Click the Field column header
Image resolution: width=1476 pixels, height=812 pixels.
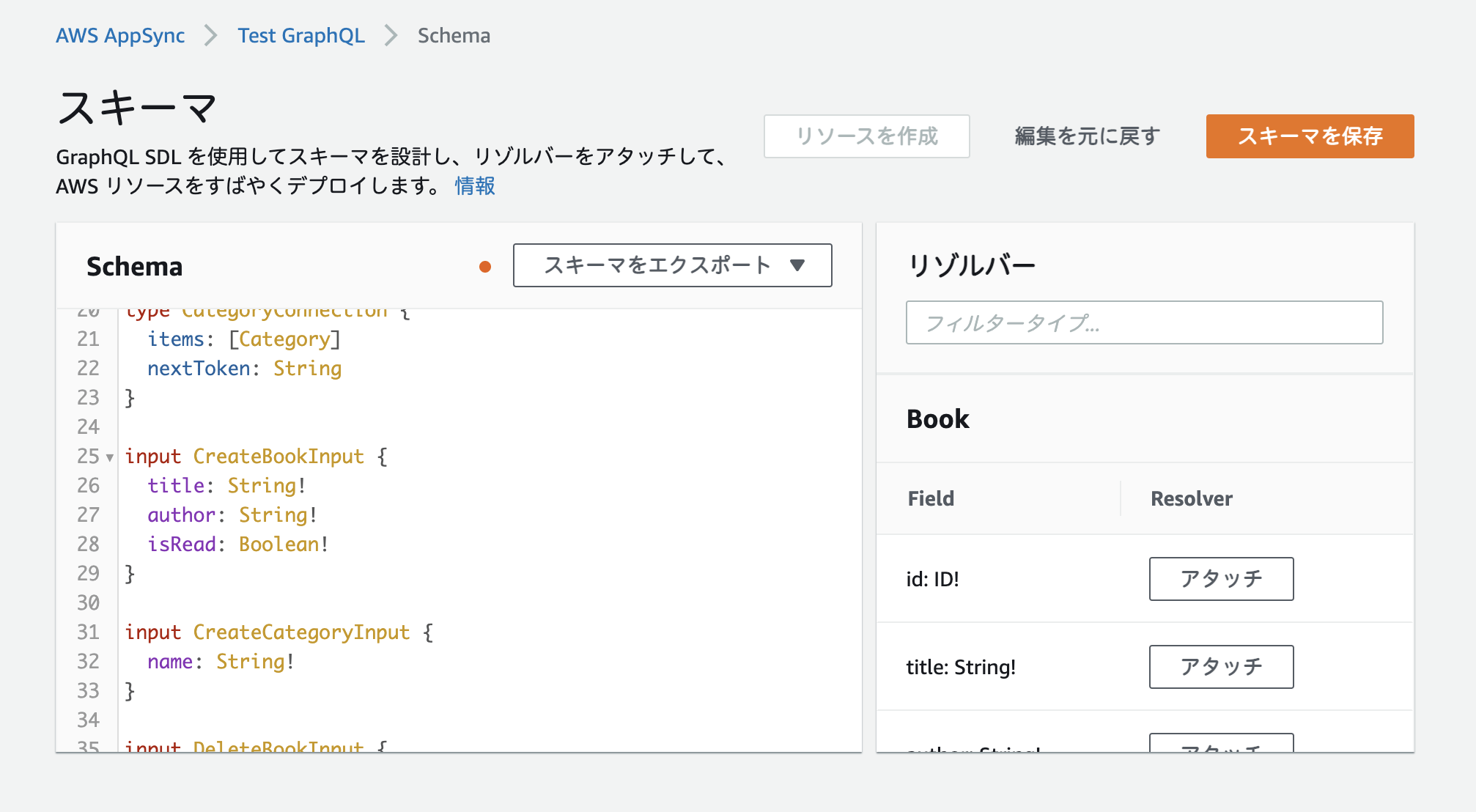click(x=931, y=499)
